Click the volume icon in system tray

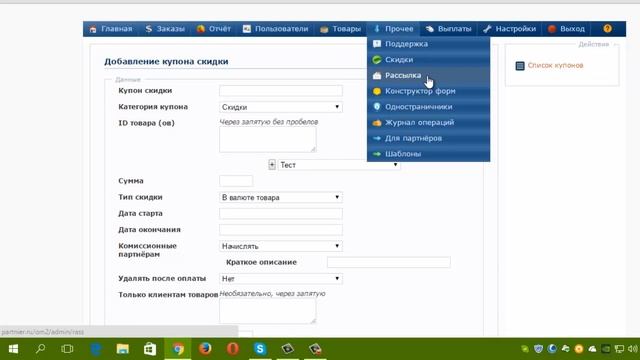633,349
